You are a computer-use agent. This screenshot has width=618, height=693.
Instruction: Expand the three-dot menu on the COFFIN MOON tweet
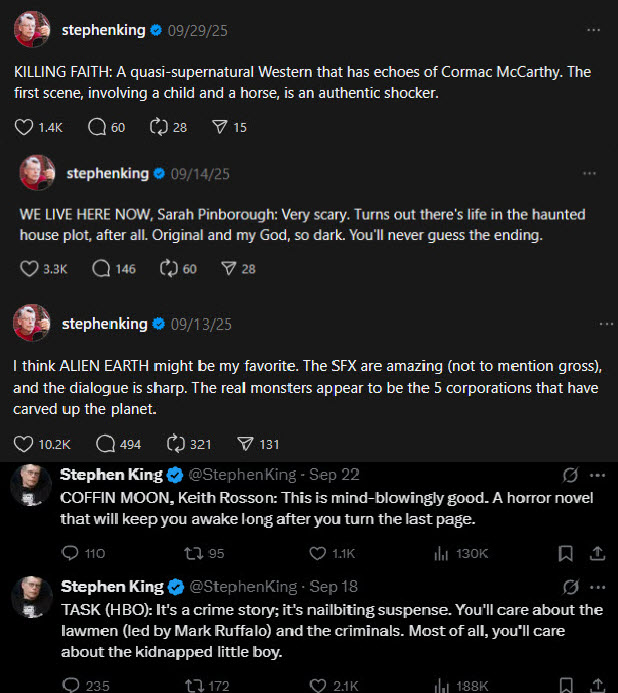point(598,474)
